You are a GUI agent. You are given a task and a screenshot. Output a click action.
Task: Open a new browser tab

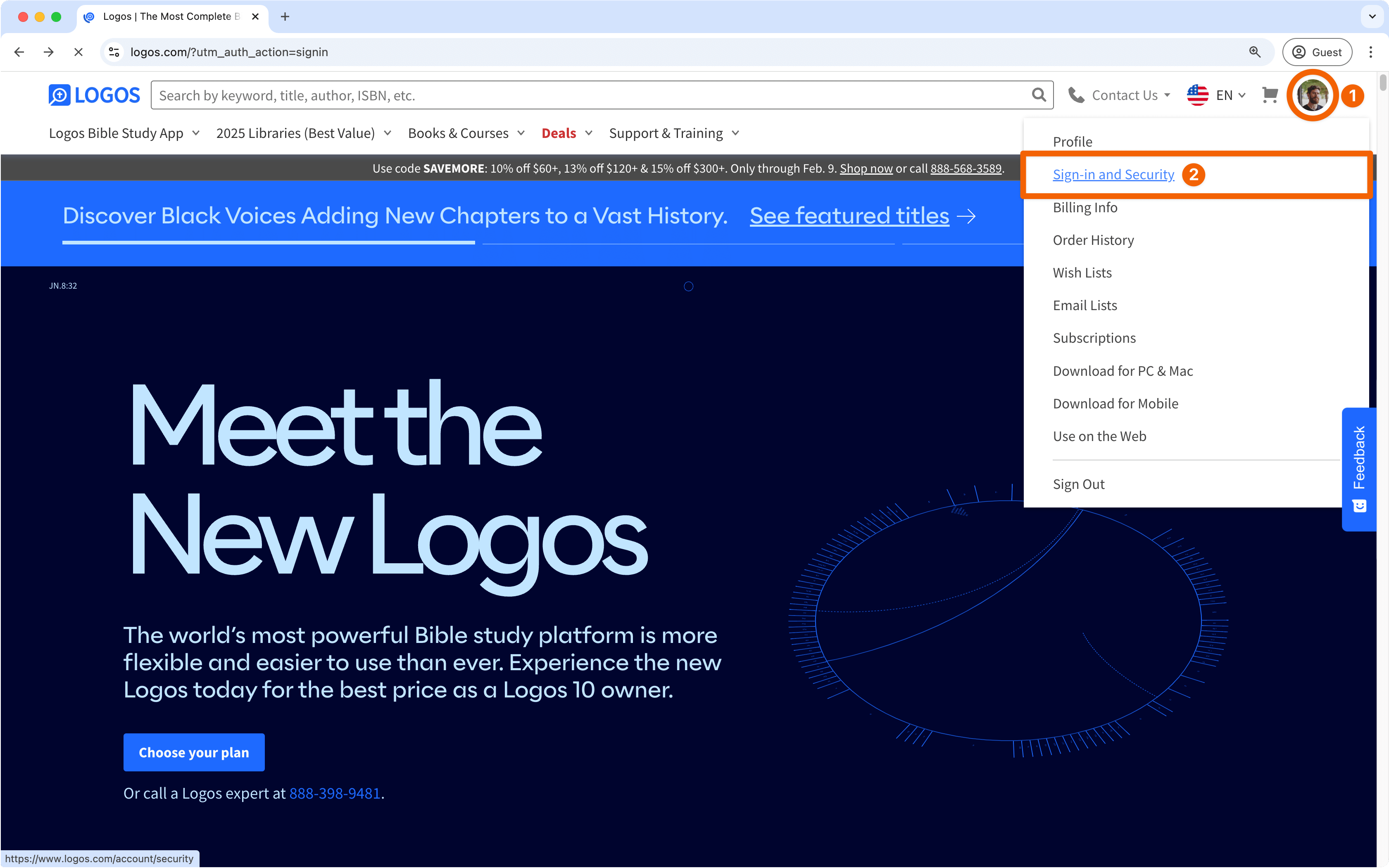click(285, 17)
